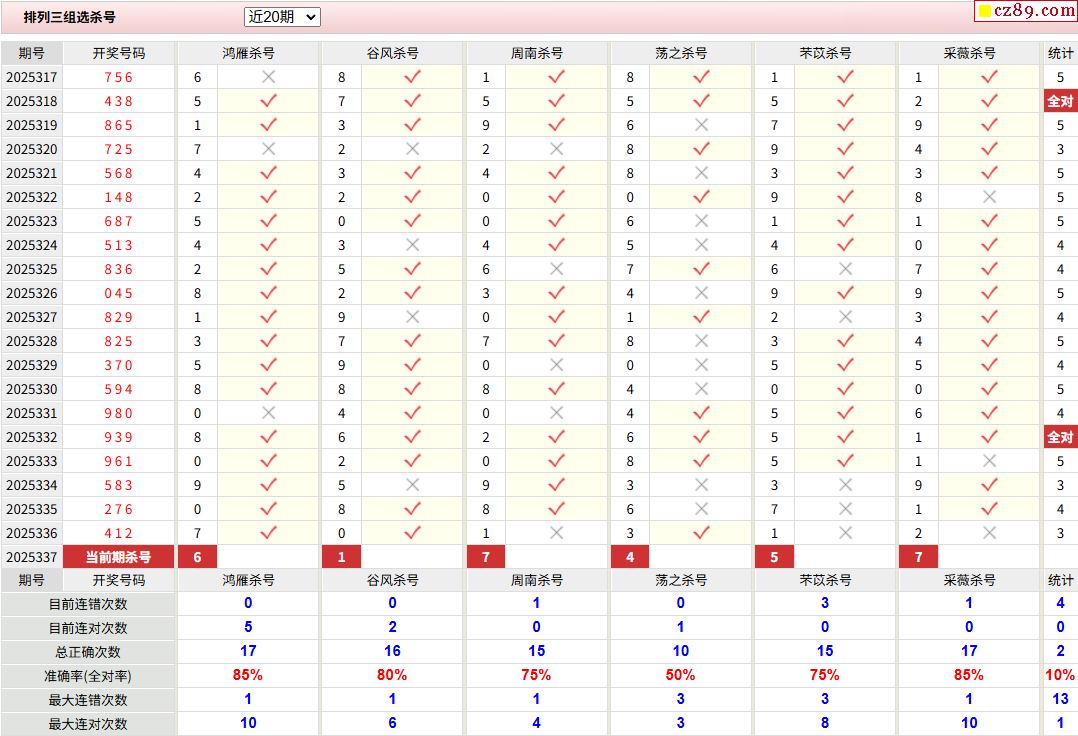The width and height of the screenshot is (1078, 736).
Task: Click the 准确率(全对率) row label
Action: (88, 676)
